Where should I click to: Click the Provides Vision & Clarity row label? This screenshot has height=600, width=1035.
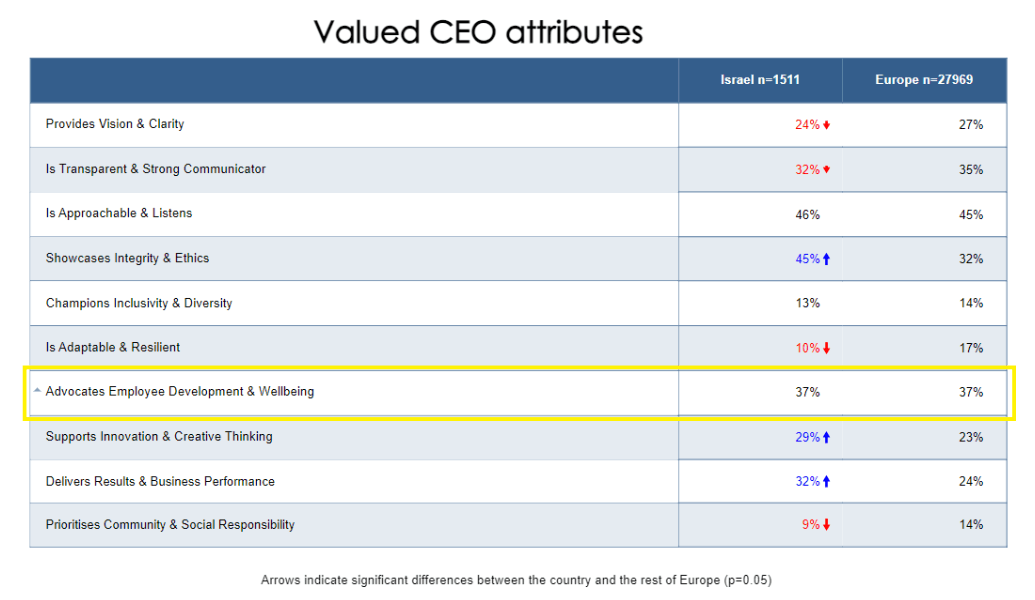[115, 124]
